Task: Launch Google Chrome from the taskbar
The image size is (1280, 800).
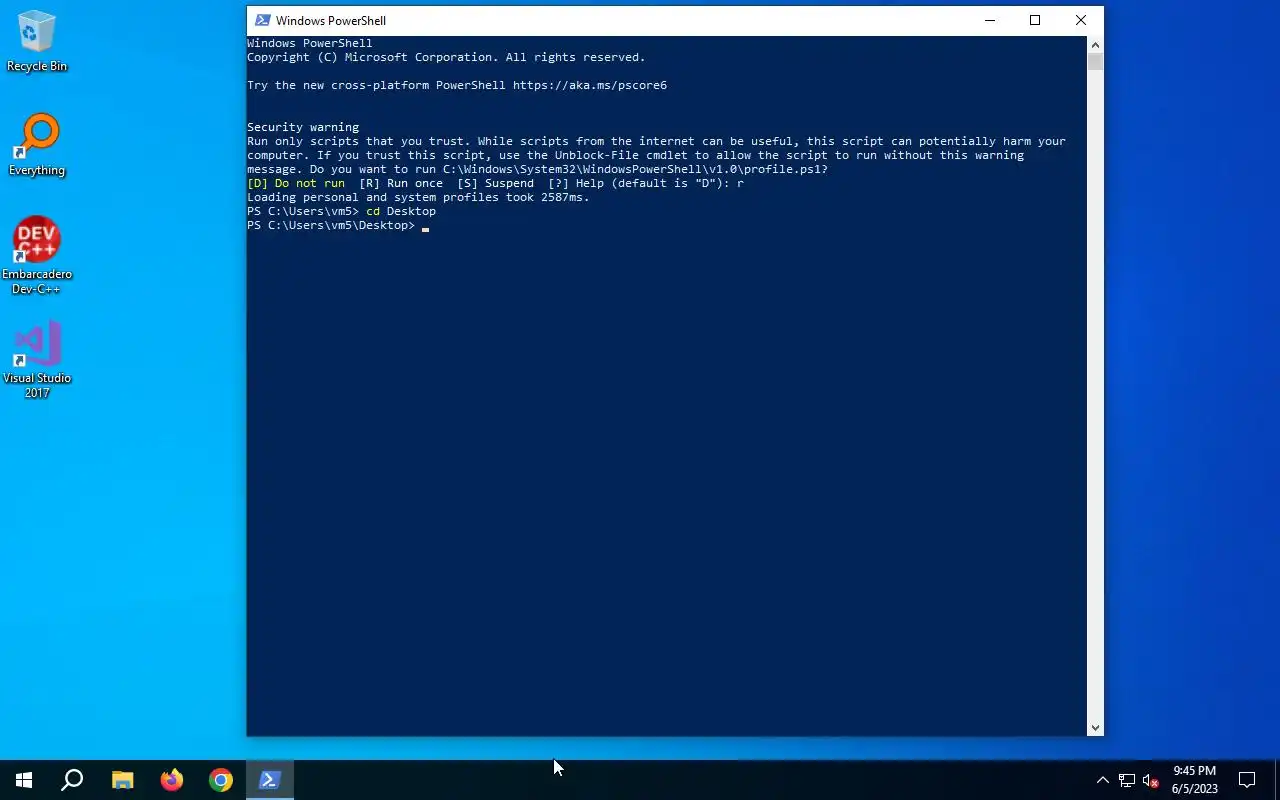Action: point(221,780)
